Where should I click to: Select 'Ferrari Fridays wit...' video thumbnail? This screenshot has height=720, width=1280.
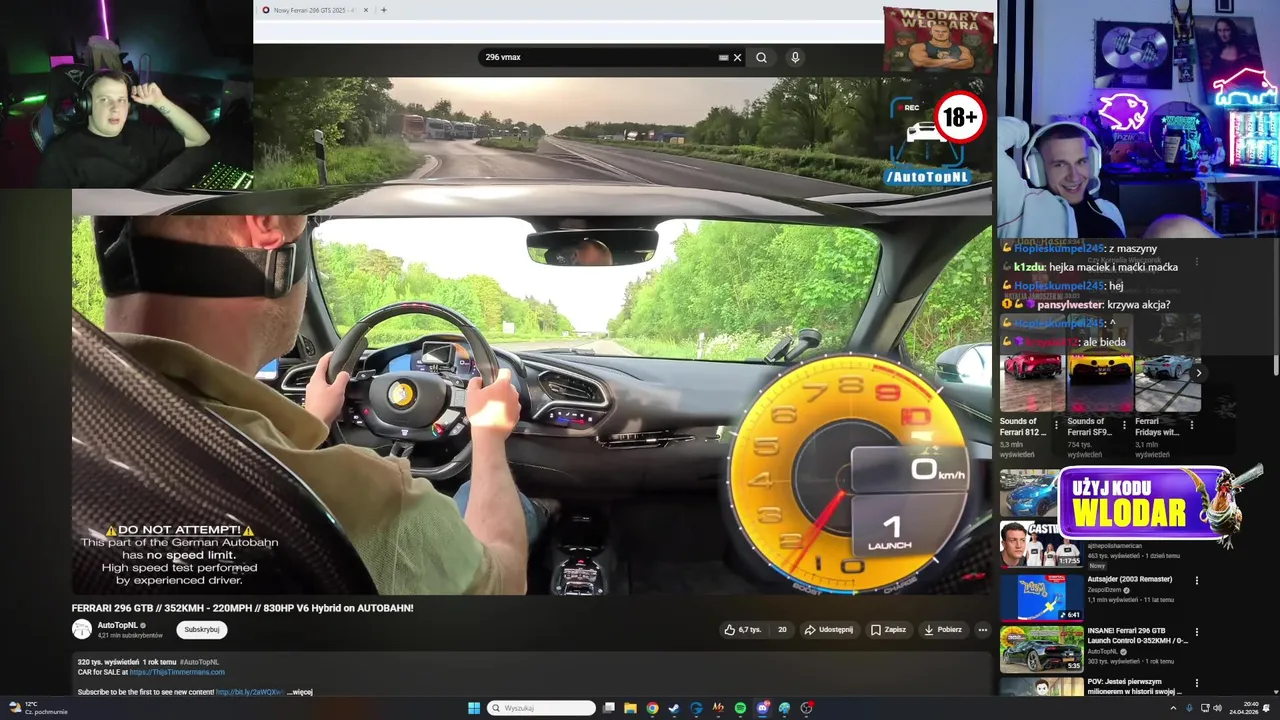pyautogui.click(x=1167, y=378)
